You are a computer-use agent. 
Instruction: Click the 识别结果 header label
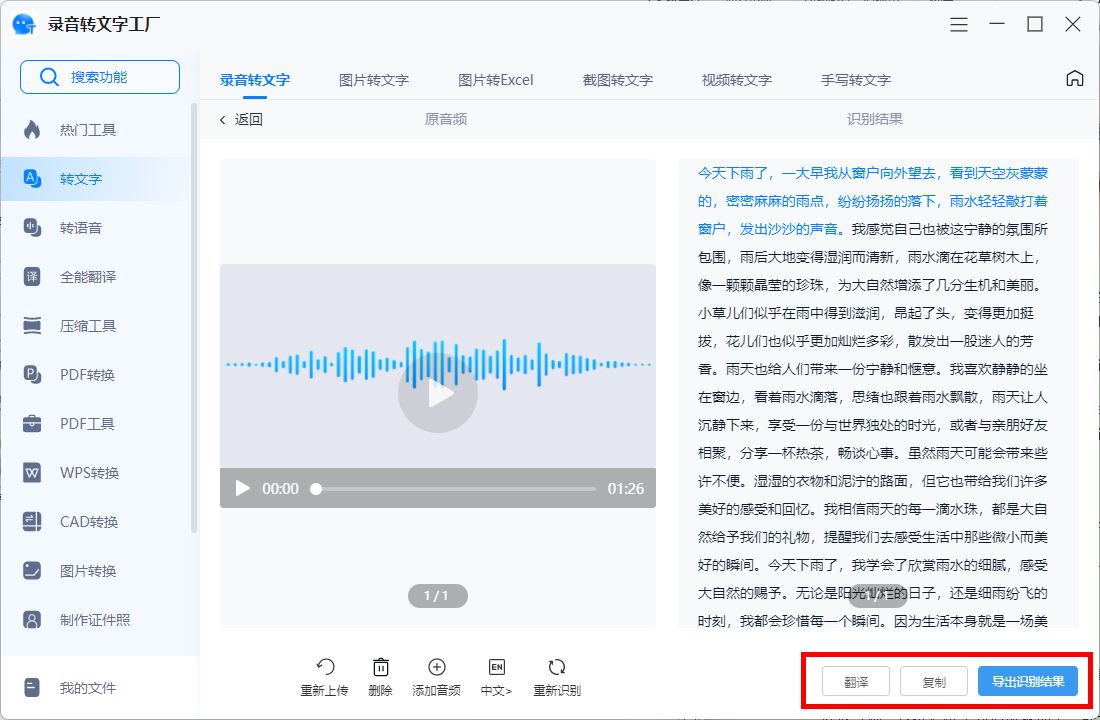[874, 119]
